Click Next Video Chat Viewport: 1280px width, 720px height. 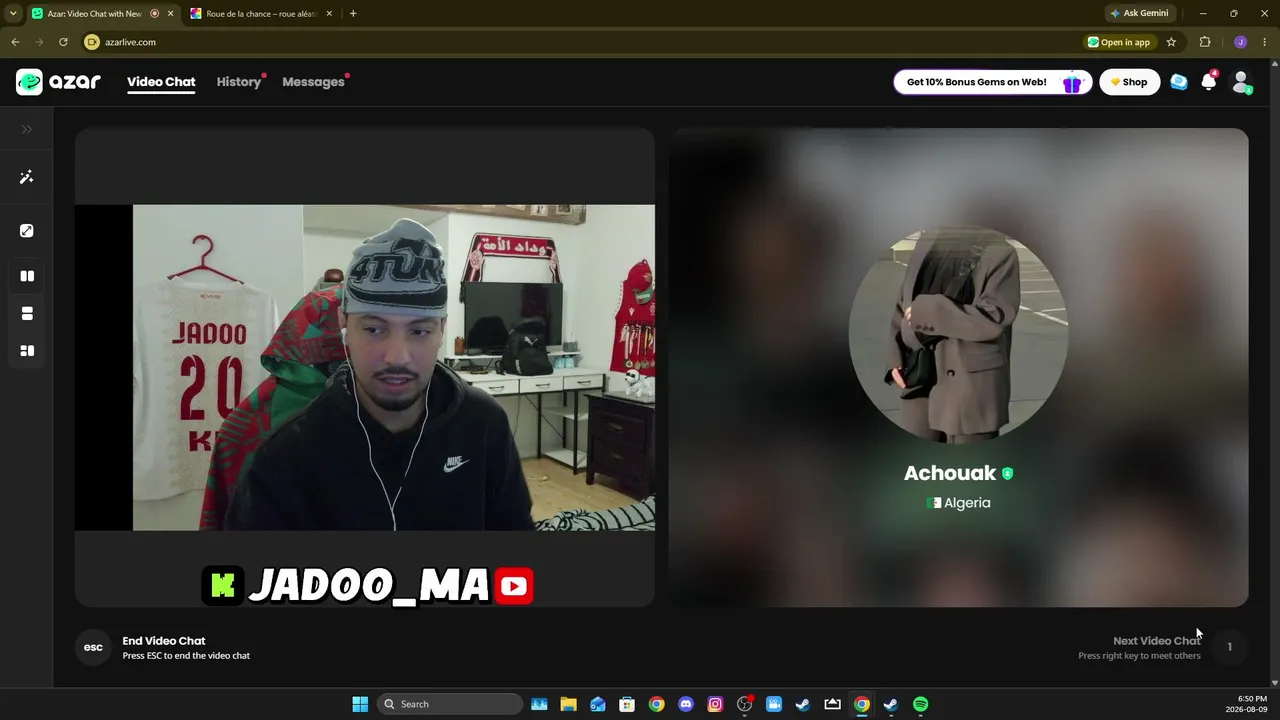tap(1157, 641)
